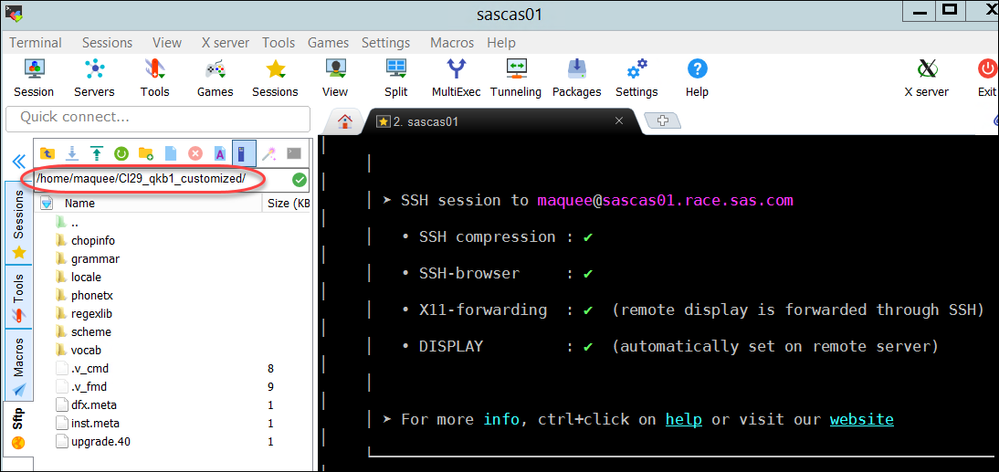Switch to the home tab
This screenshot has width=999, height=472.
pos(345,121)
